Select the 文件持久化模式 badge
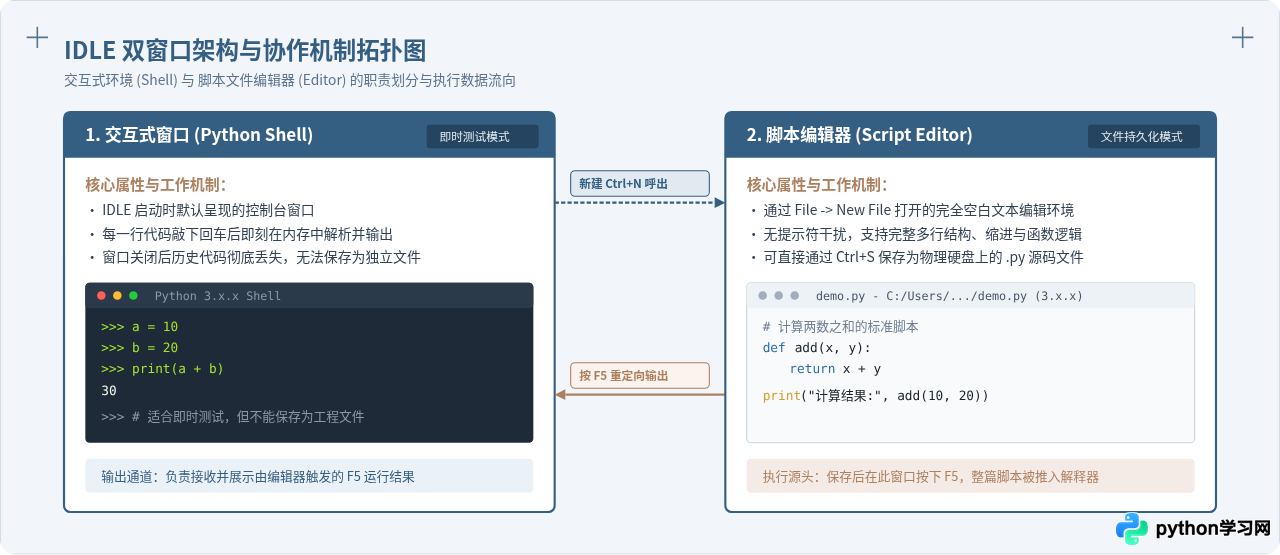1280x555 pixels. coord(1143,137)
